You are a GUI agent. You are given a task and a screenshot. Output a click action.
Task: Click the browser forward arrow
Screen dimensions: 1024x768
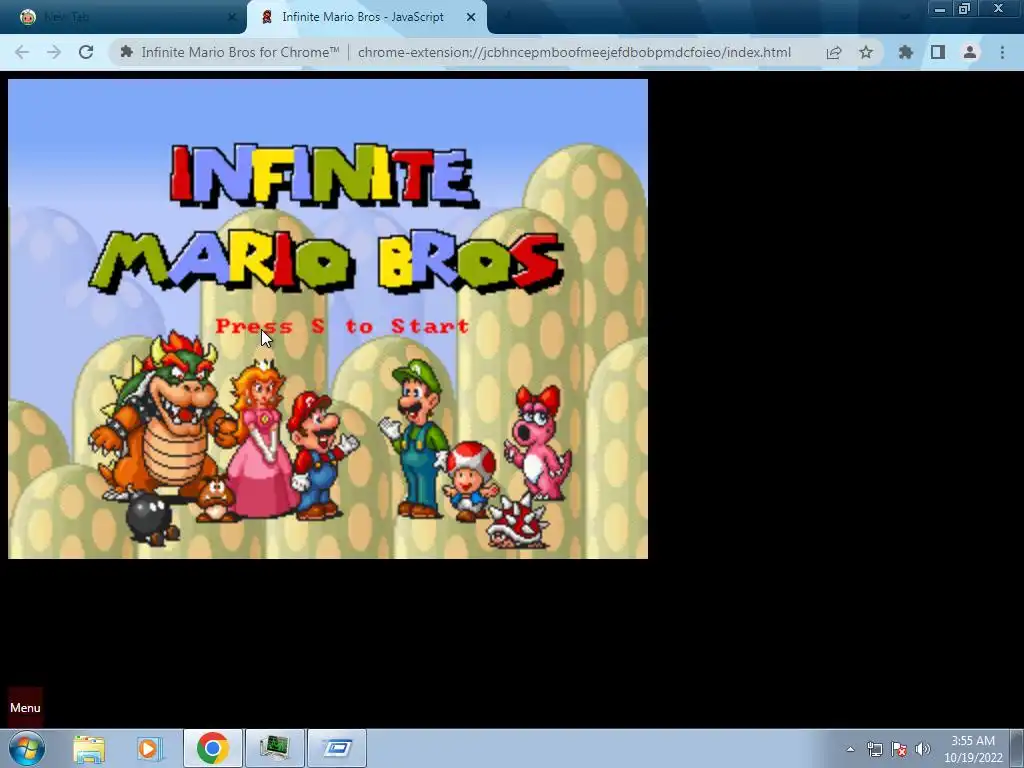pos(54,52)
